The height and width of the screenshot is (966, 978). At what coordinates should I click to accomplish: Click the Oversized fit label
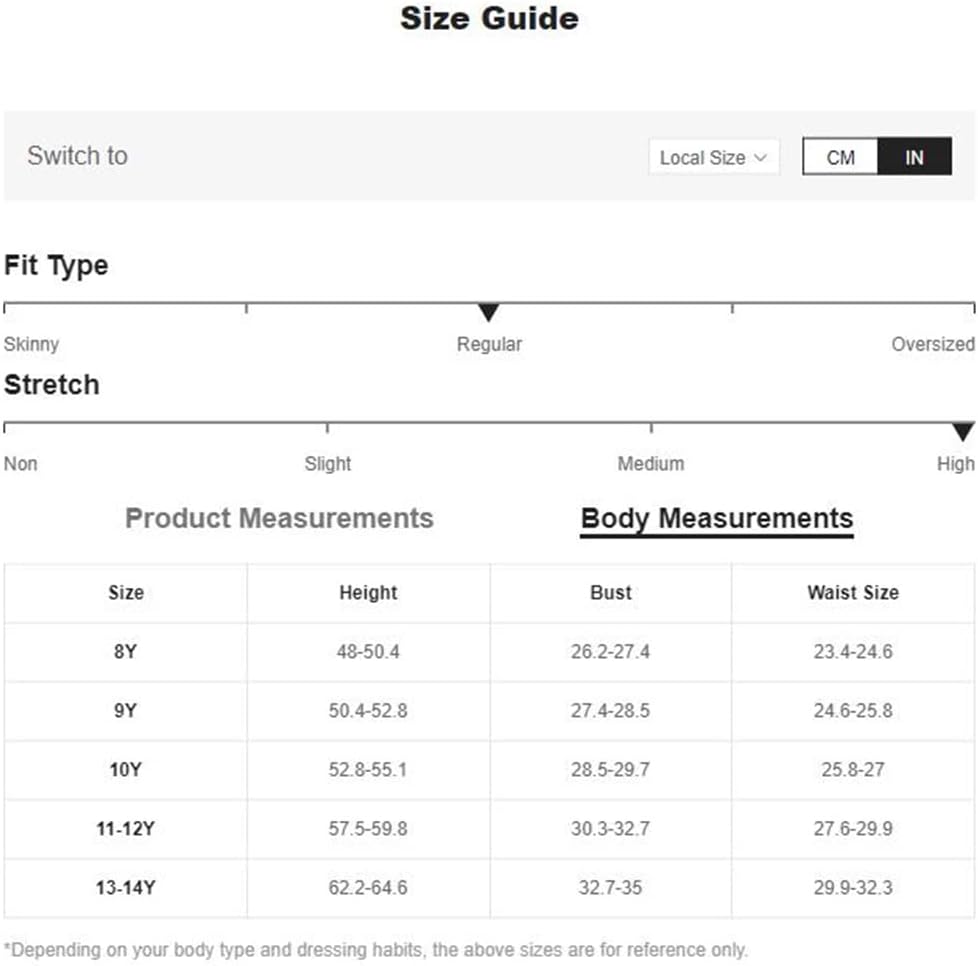[932, 344]
